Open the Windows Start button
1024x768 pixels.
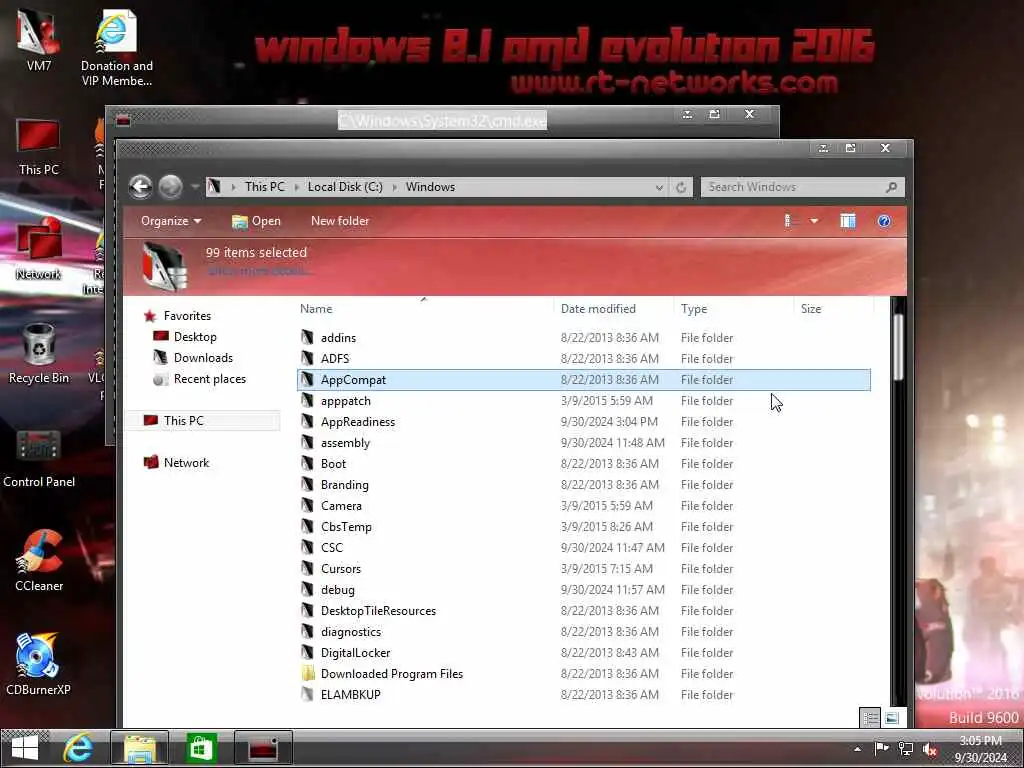click(x=25, y=748)
